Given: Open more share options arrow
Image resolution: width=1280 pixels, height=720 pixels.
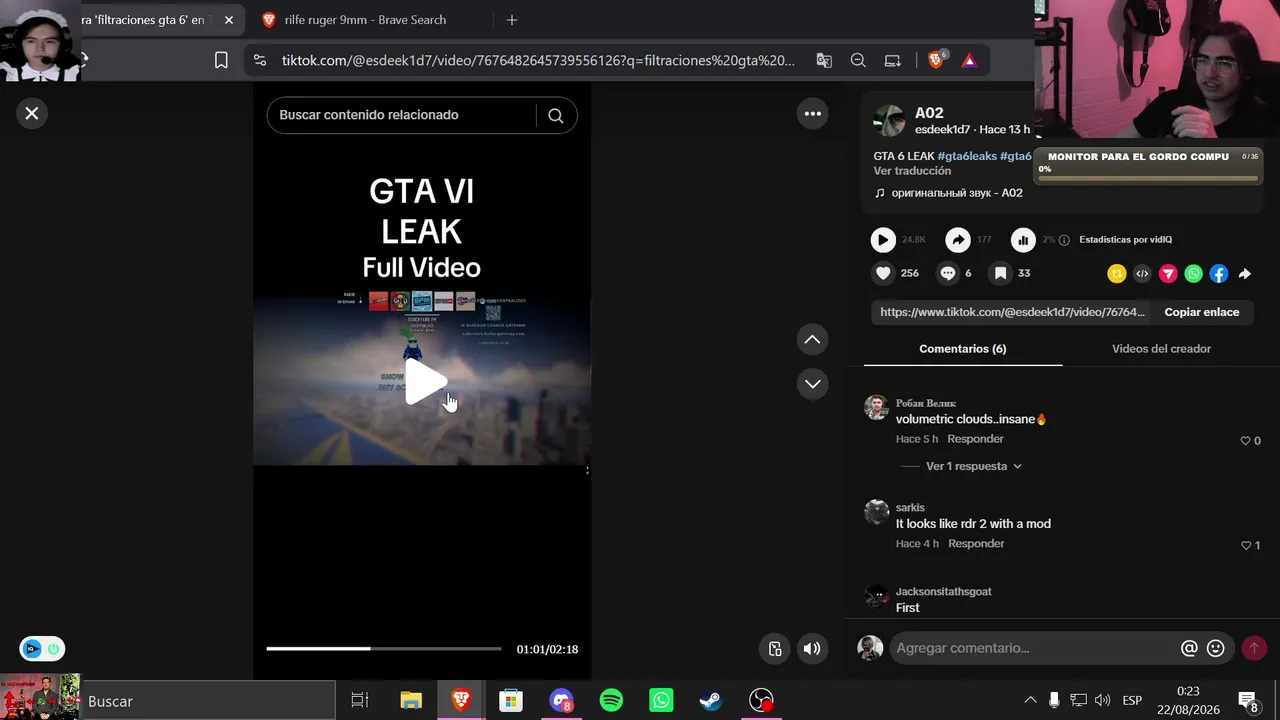Looking at the screenshot, I should tap(1245, 274).
